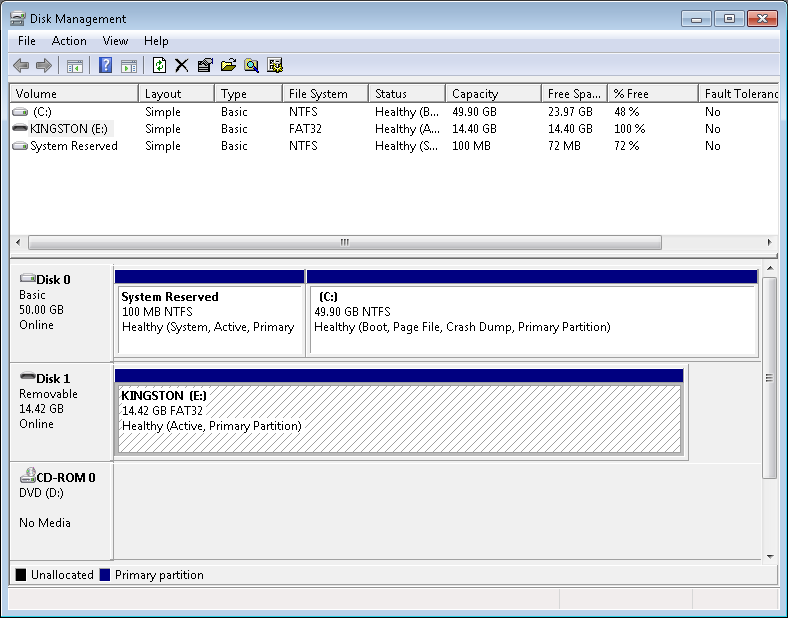Click the magnifier Explore toolbar icon
788x618 pixels.
point(251,66)
